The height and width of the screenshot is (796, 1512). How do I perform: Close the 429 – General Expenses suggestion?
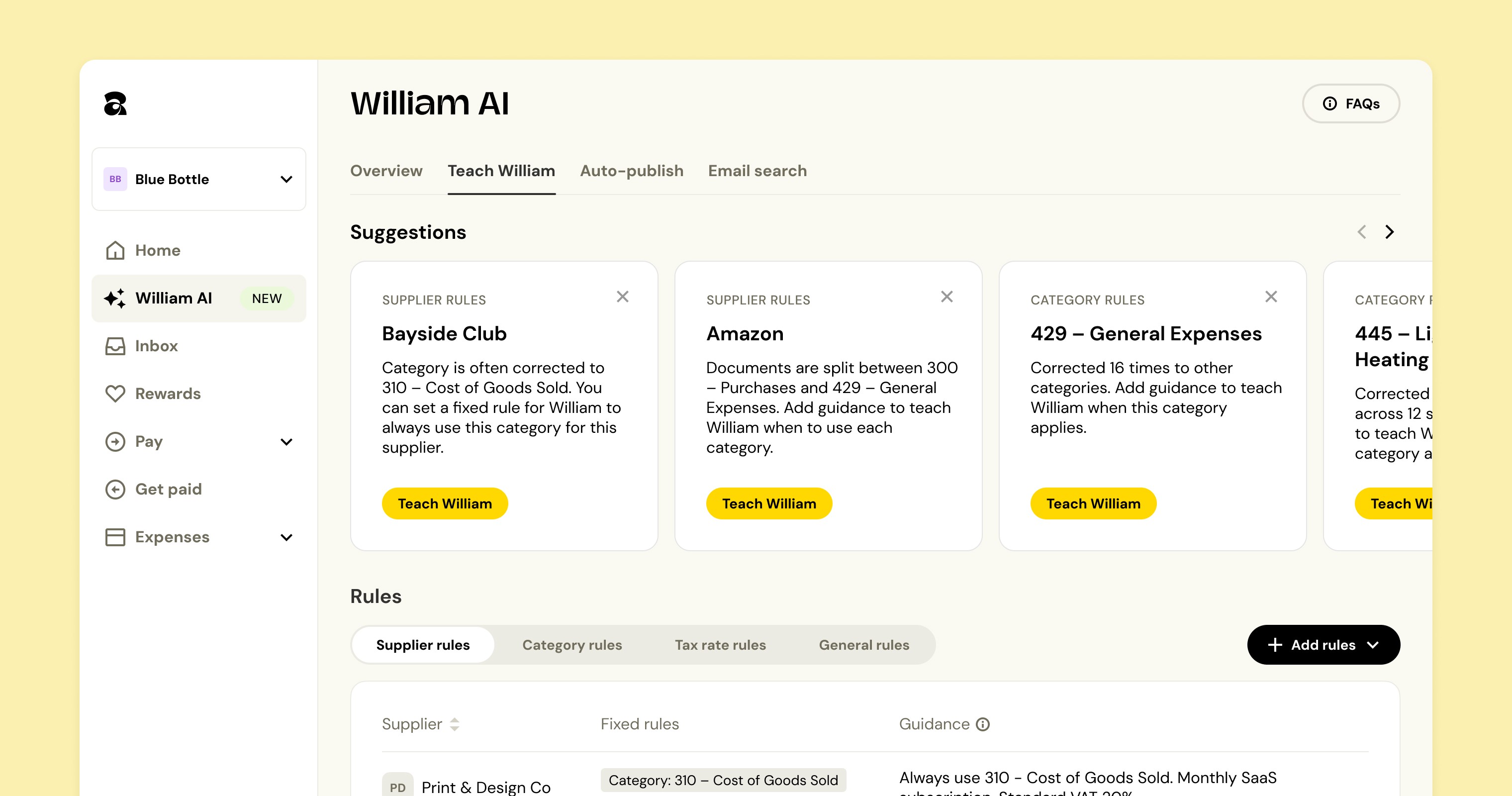[x=1271, y=297]
